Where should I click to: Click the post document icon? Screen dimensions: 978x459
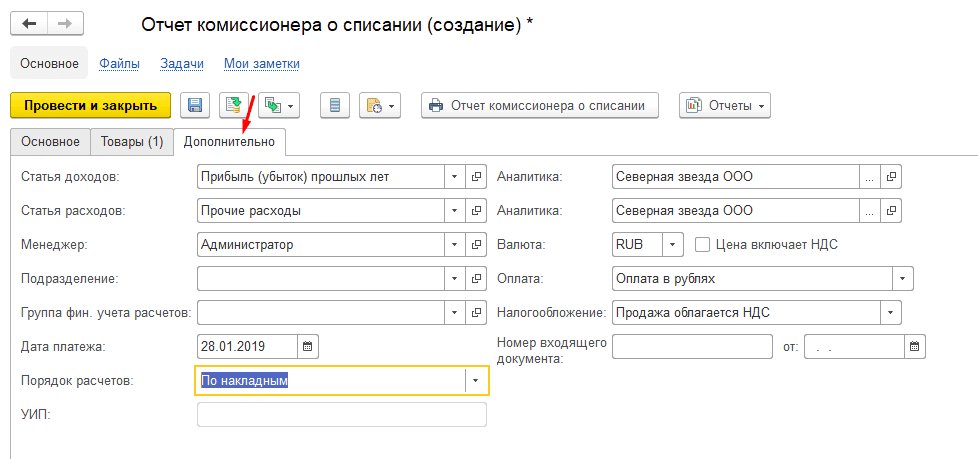233,105
